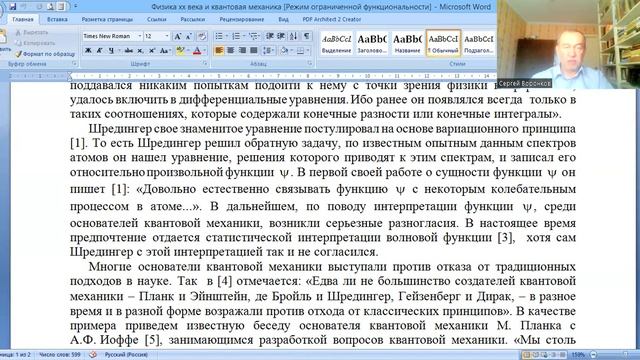Screen dimensions: 640x360
Task: Click the first-line indent marker on ruler
Action: click(70, 74)
